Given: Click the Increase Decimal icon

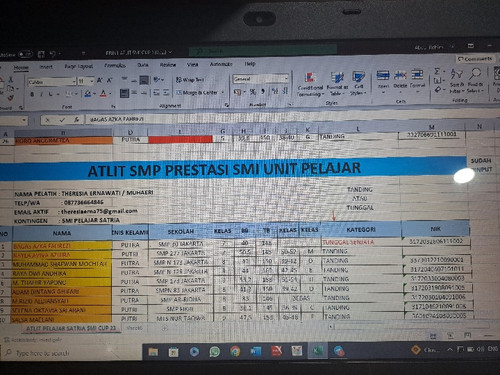Looking at the screenshot, I should 275,91.
